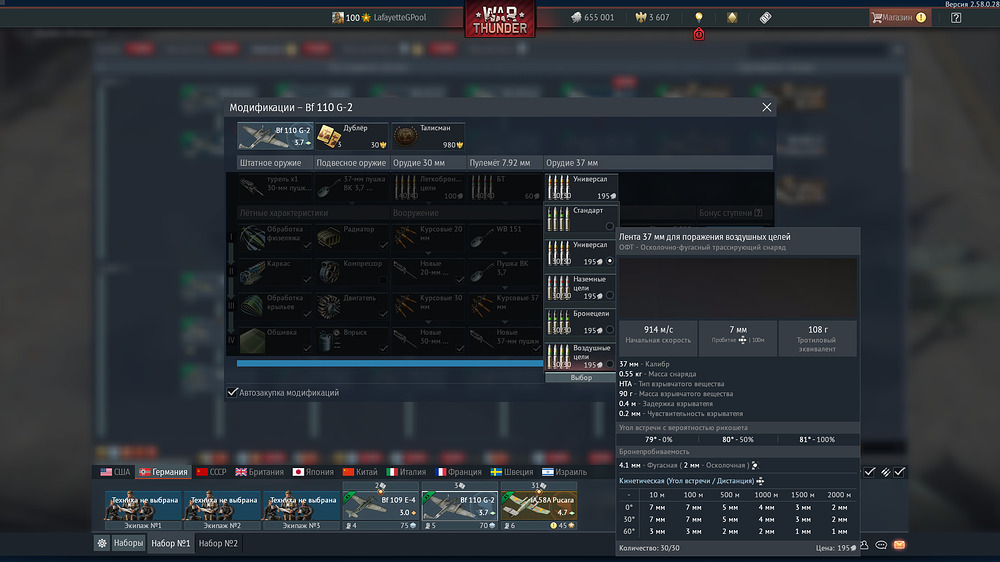The image size is (1000, 562).
Task: Open the Экипаж №1 crew slot
Action: click(143, 510)
